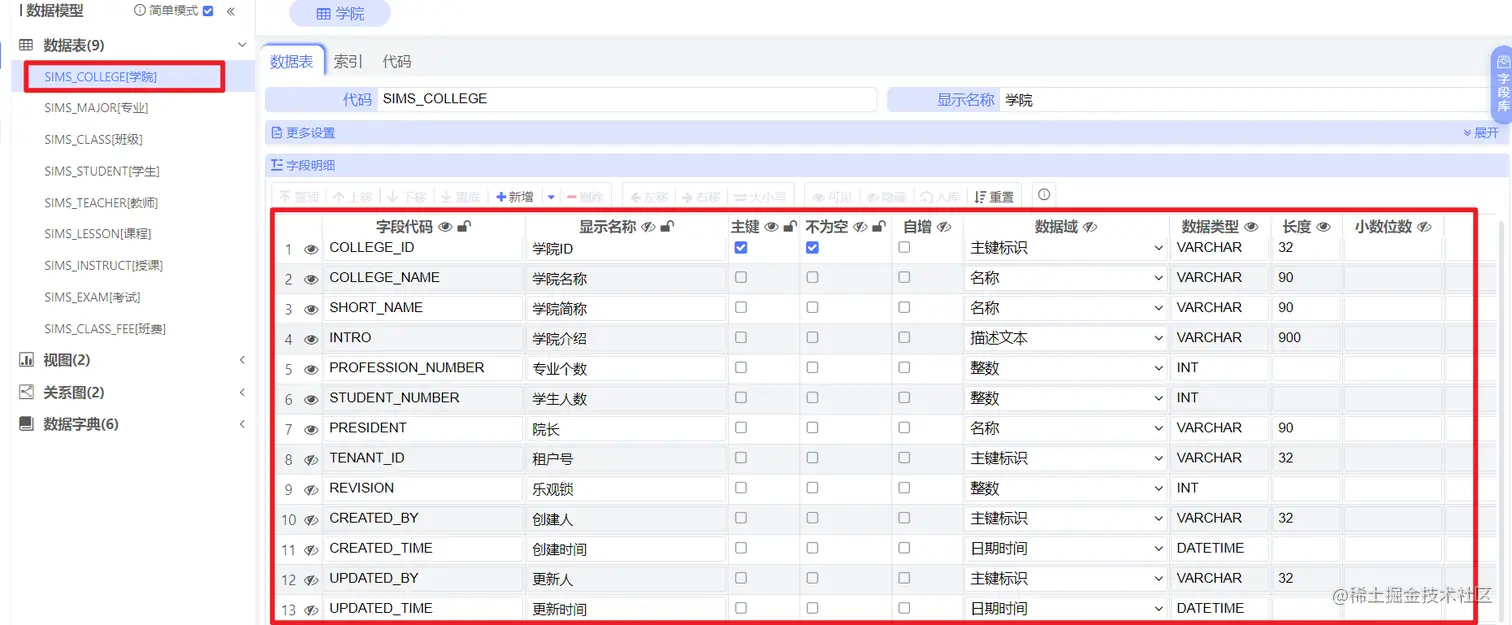
Task: Select the 新增 add field tool
Action: [x=514, y=195]
